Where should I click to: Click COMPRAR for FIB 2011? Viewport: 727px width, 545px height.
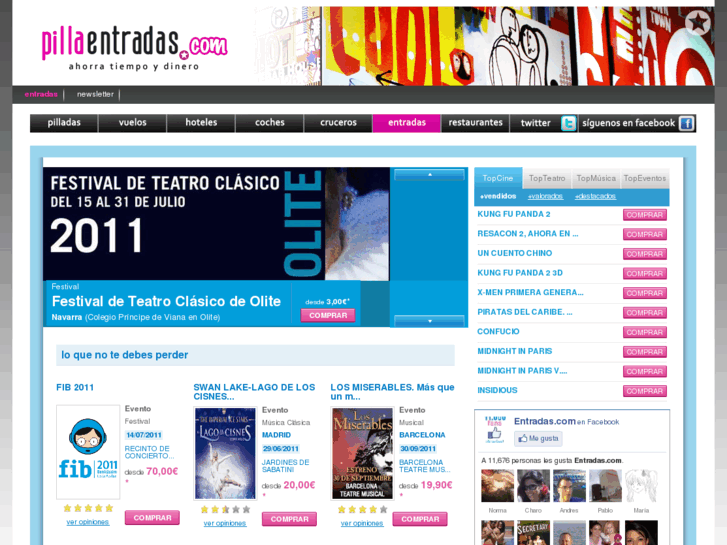point(152,518)
